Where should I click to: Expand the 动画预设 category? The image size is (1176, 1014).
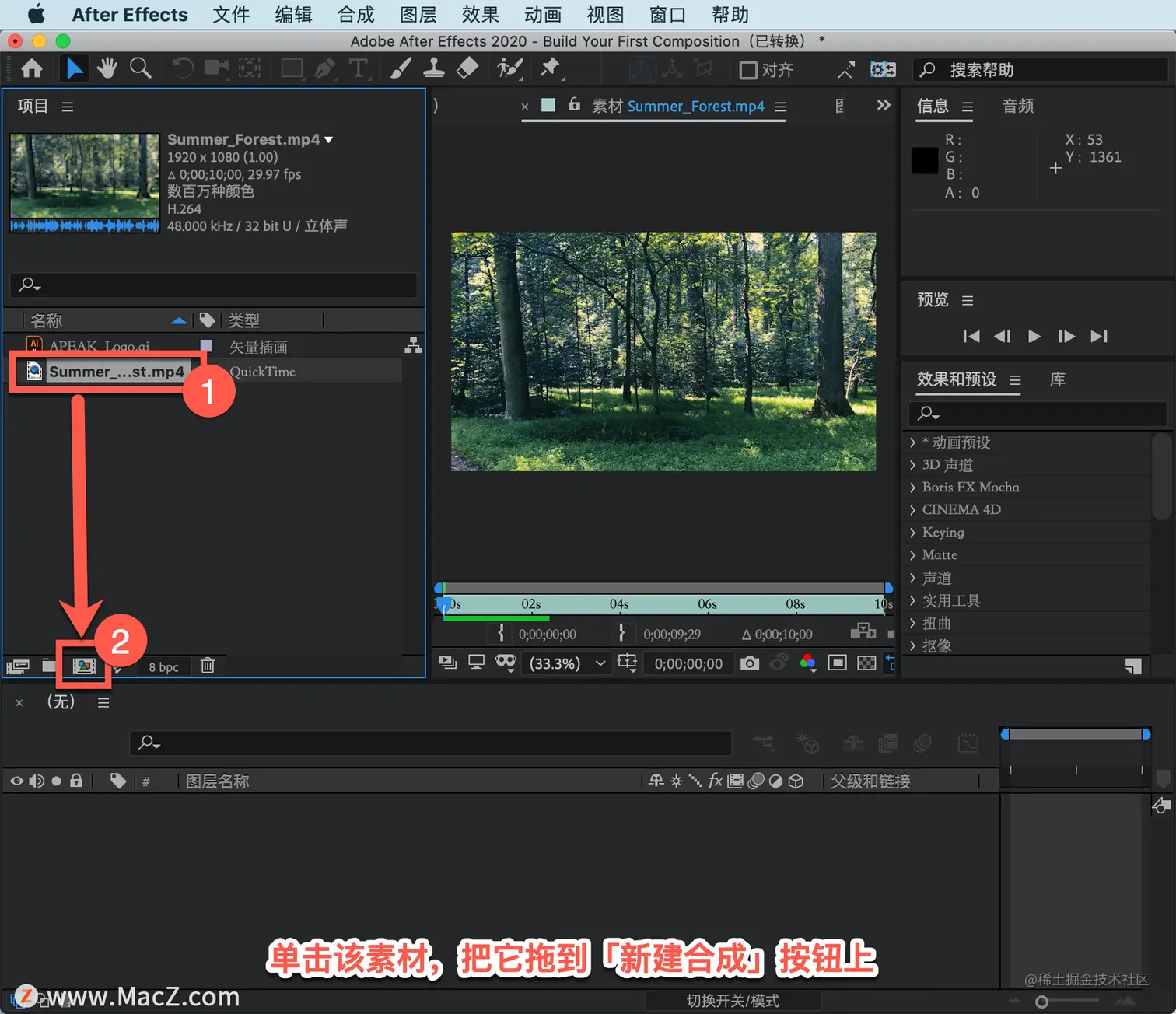[912, 442]
